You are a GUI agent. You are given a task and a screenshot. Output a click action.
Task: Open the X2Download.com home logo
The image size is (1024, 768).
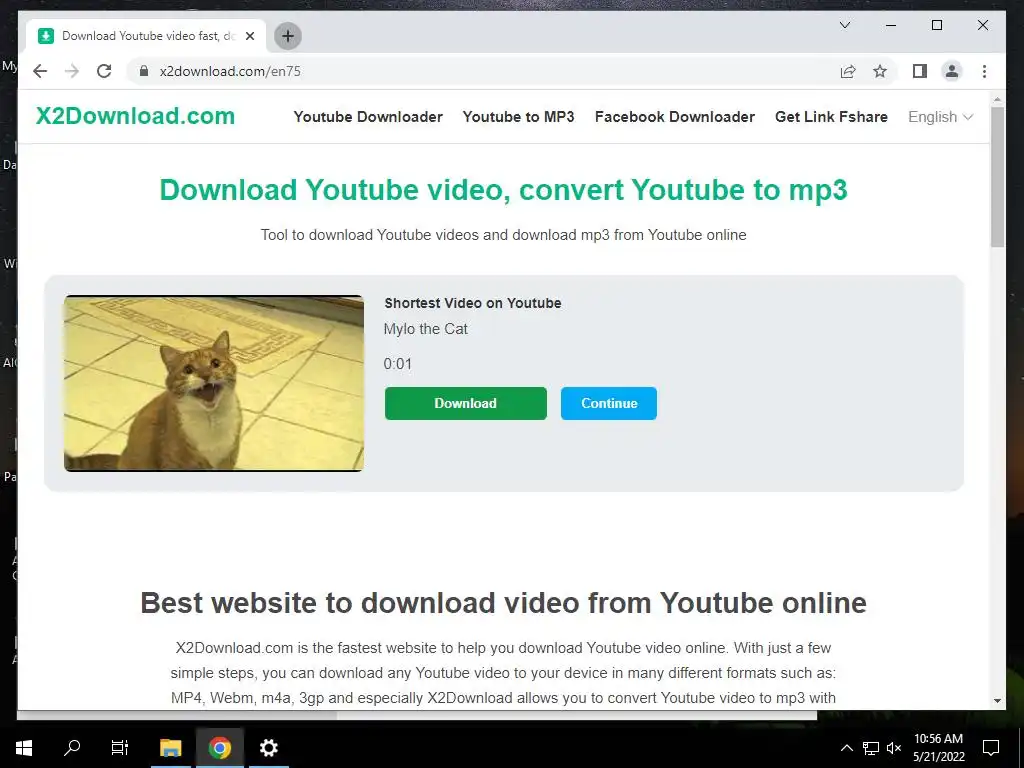click(135, 116)
